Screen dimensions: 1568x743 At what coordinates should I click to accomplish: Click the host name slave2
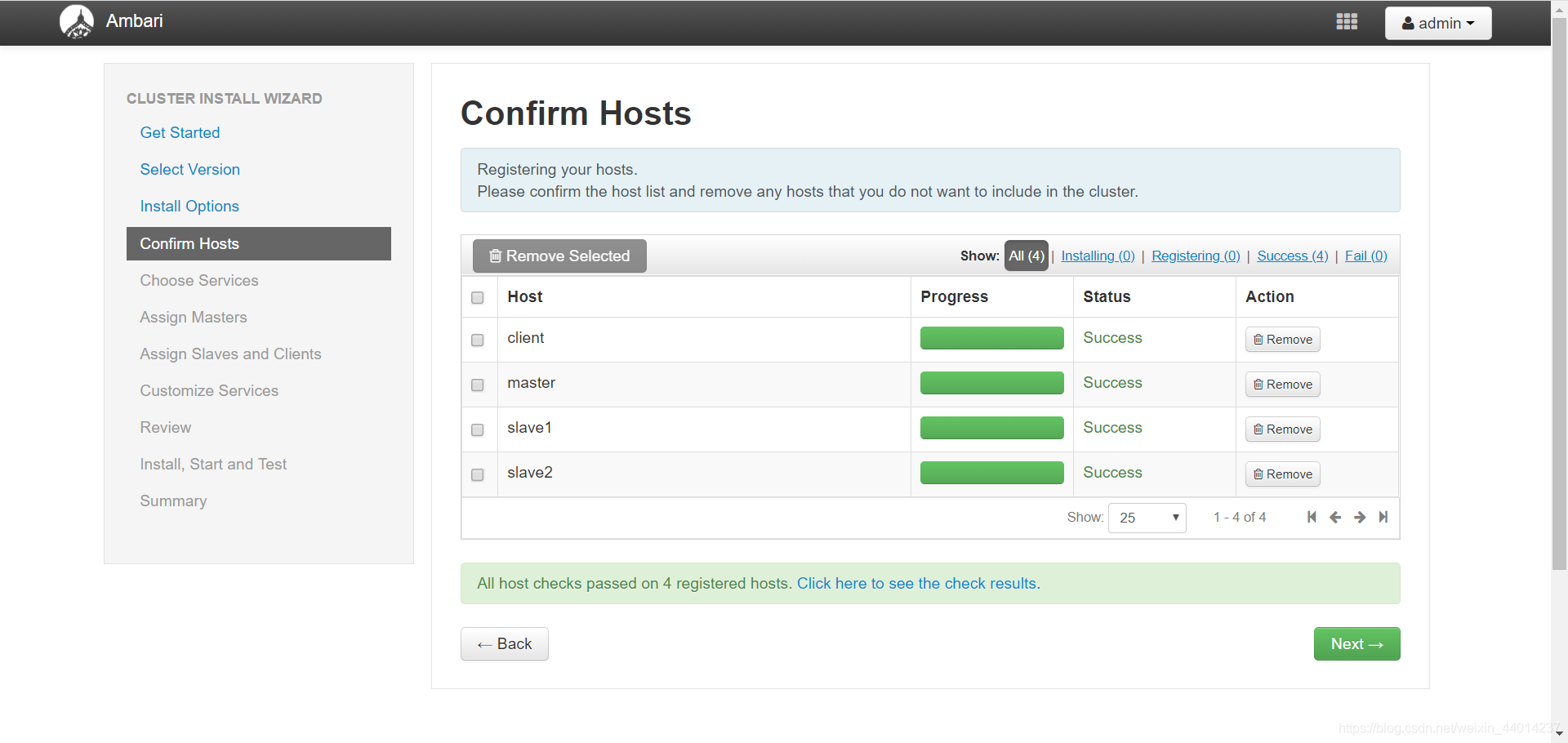[529, 473]
